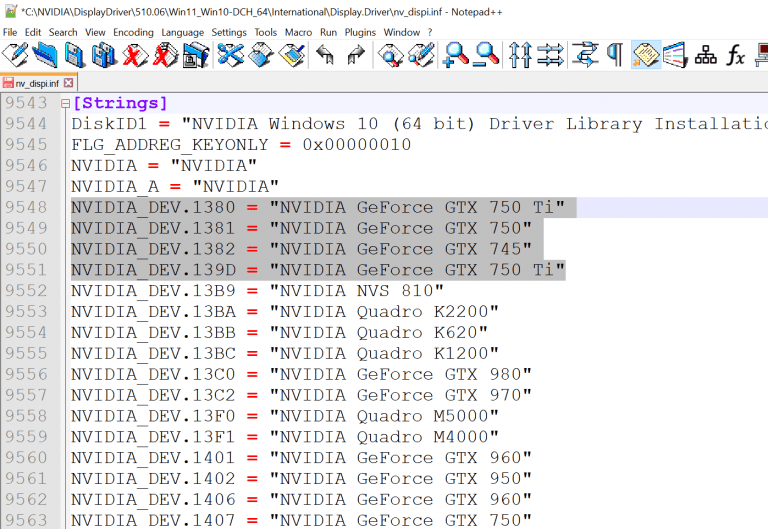Click the DiskID1 line text
The image size is (768, 529).
pyautogui.click(x=419, y=124)
